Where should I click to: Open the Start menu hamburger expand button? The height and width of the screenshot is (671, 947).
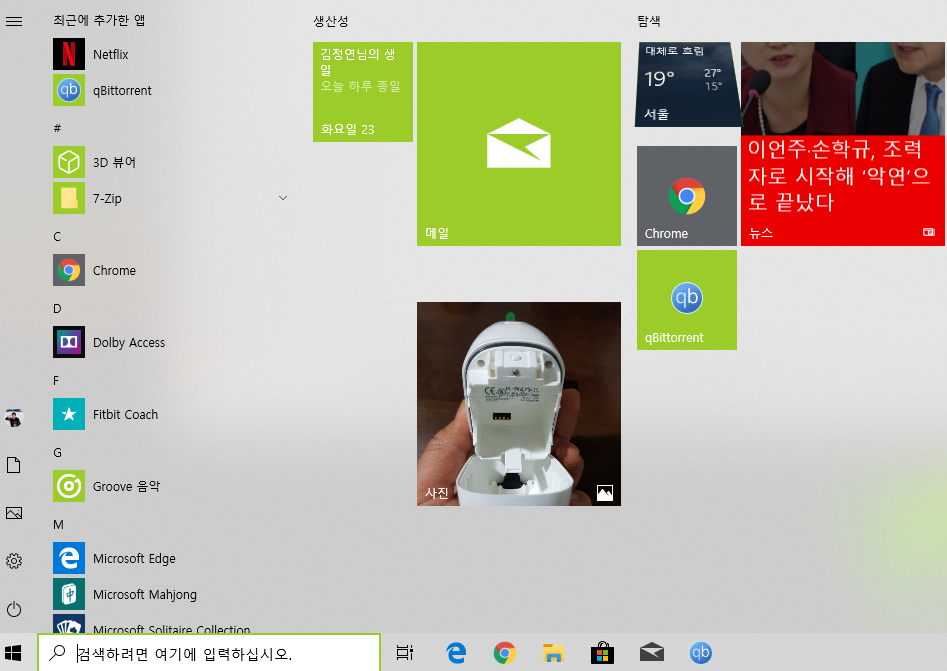[14, 21]
